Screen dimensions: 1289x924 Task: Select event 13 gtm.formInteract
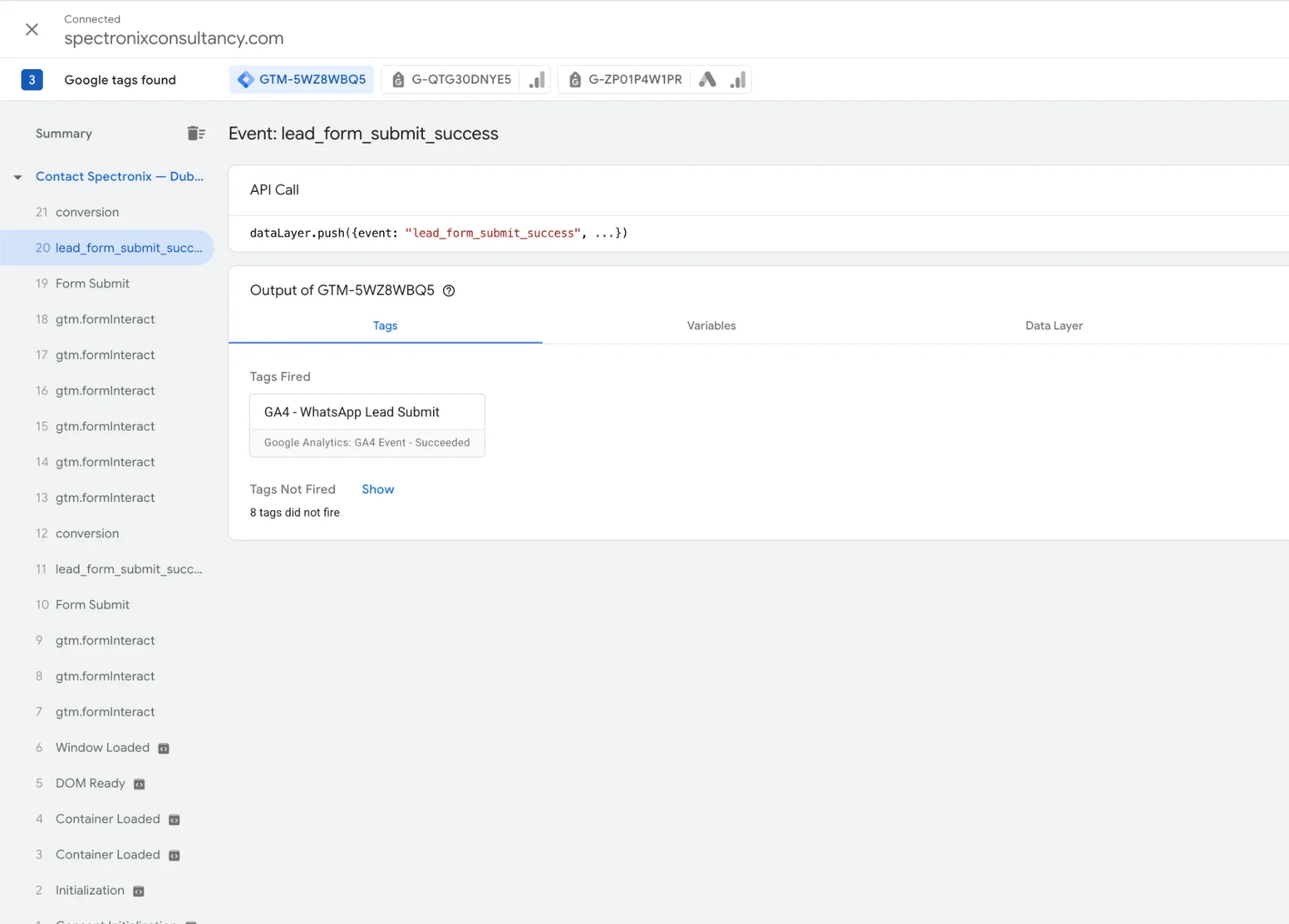click(107, 497)
